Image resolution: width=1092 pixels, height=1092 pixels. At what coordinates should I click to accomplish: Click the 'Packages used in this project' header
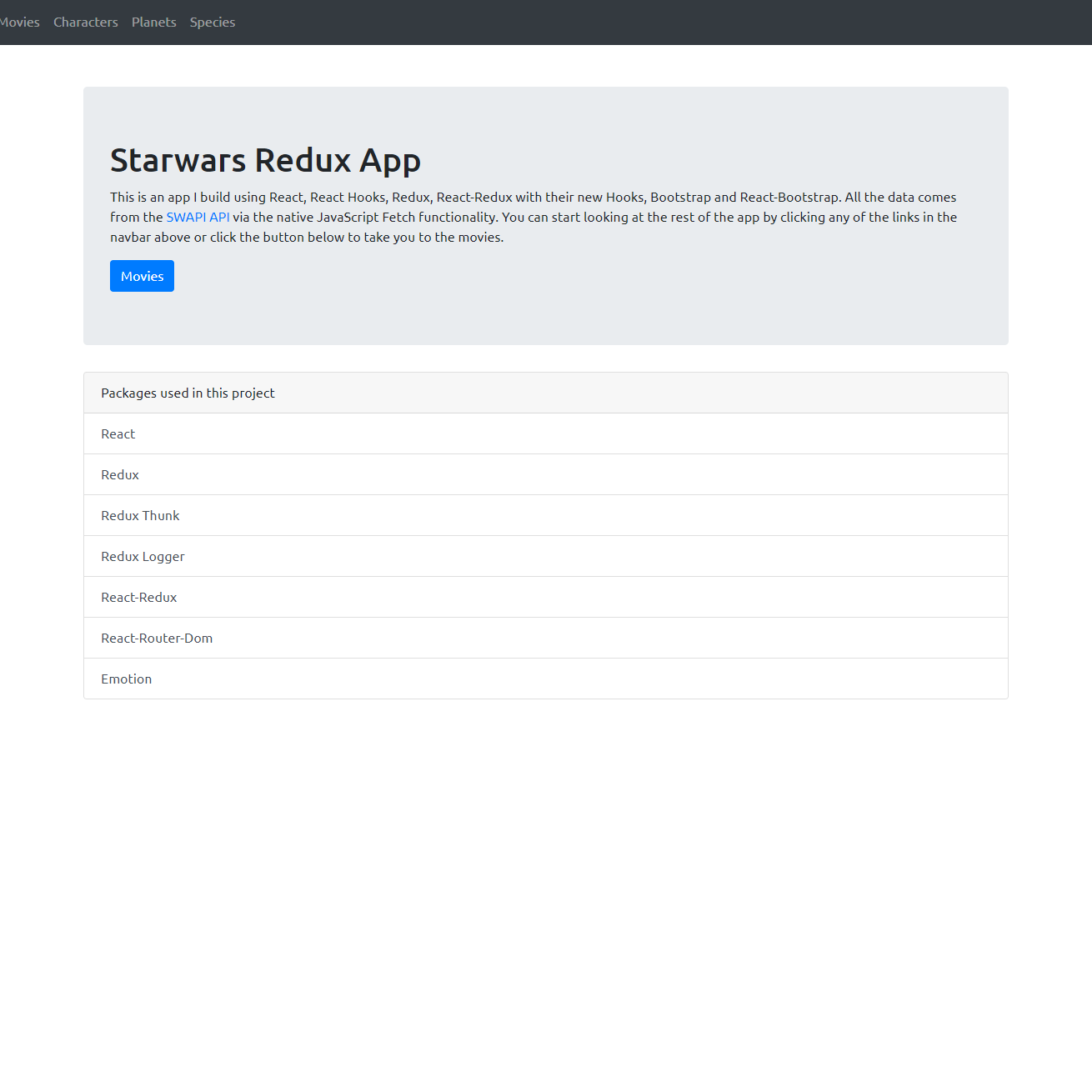pyautogui.click(x=546, y=393)
